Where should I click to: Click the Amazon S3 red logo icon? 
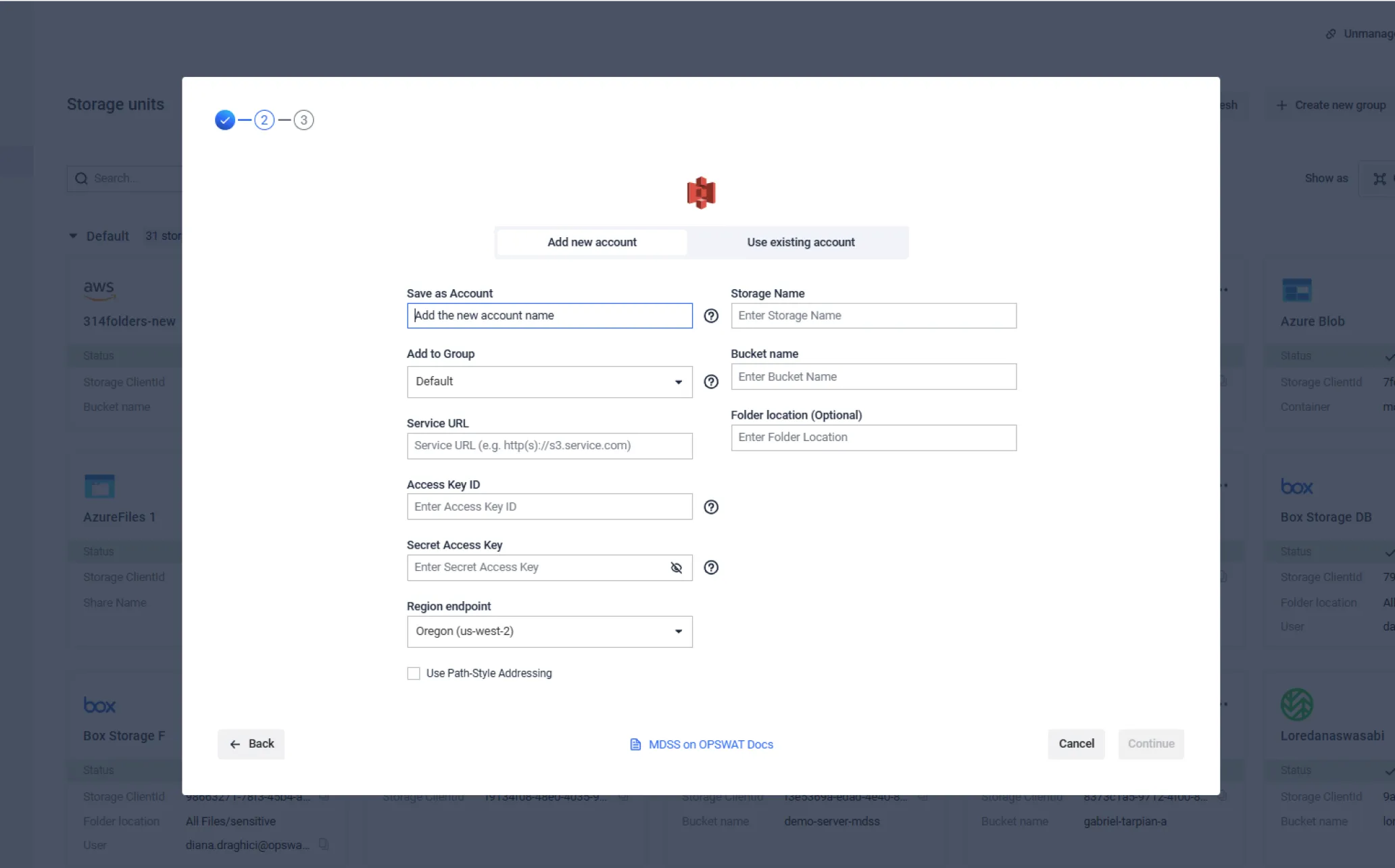(700, 193)
